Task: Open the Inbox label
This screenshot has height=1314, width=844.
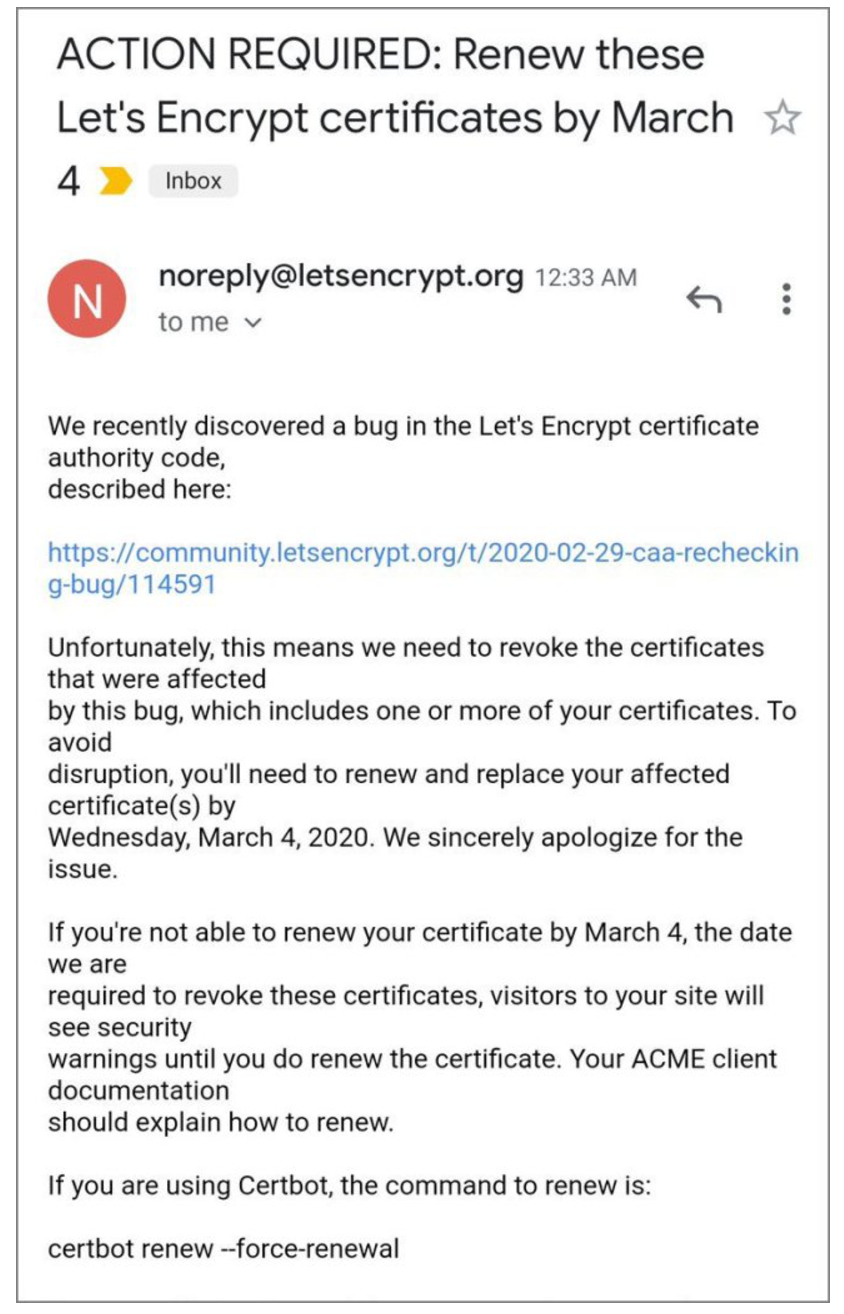Action: [x=193, y=181]
